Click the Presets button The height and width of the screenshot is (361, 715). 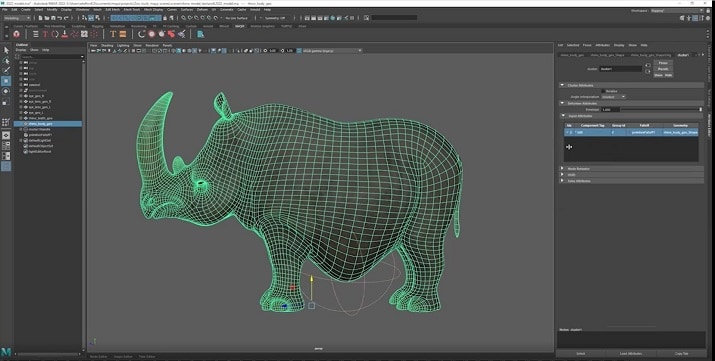663,69
